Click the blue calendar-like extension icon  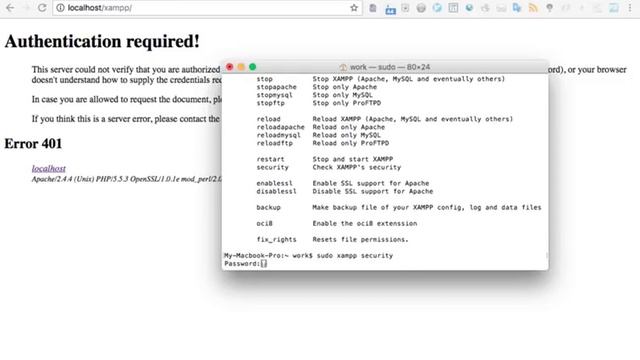coord(391,9)
